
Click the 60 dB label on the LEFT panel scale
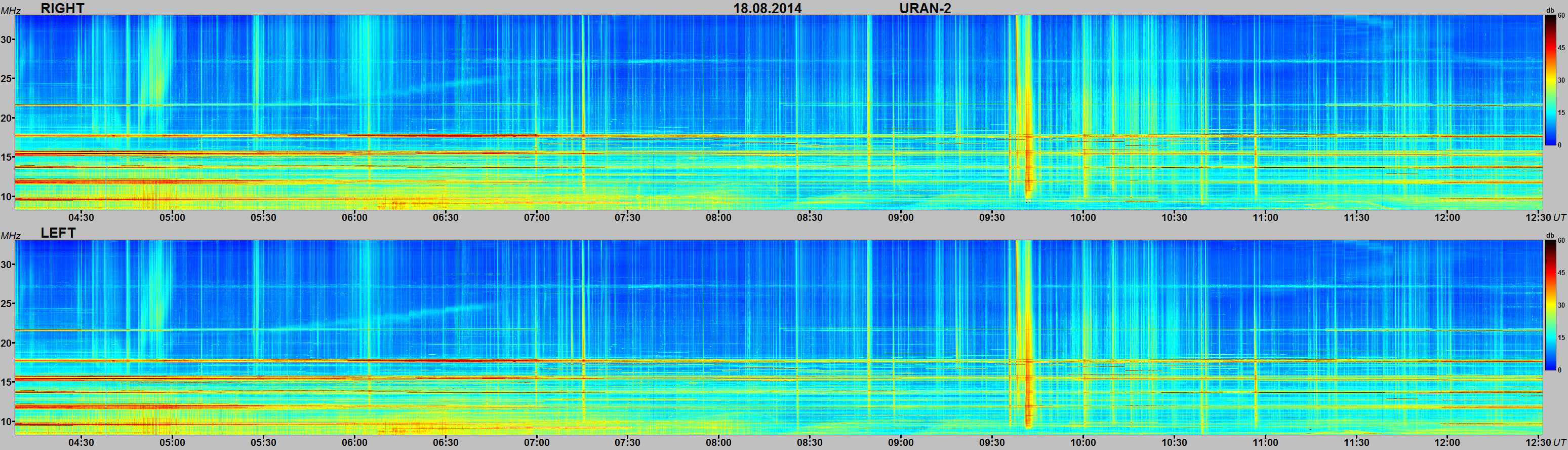[x=1561, y=241]
